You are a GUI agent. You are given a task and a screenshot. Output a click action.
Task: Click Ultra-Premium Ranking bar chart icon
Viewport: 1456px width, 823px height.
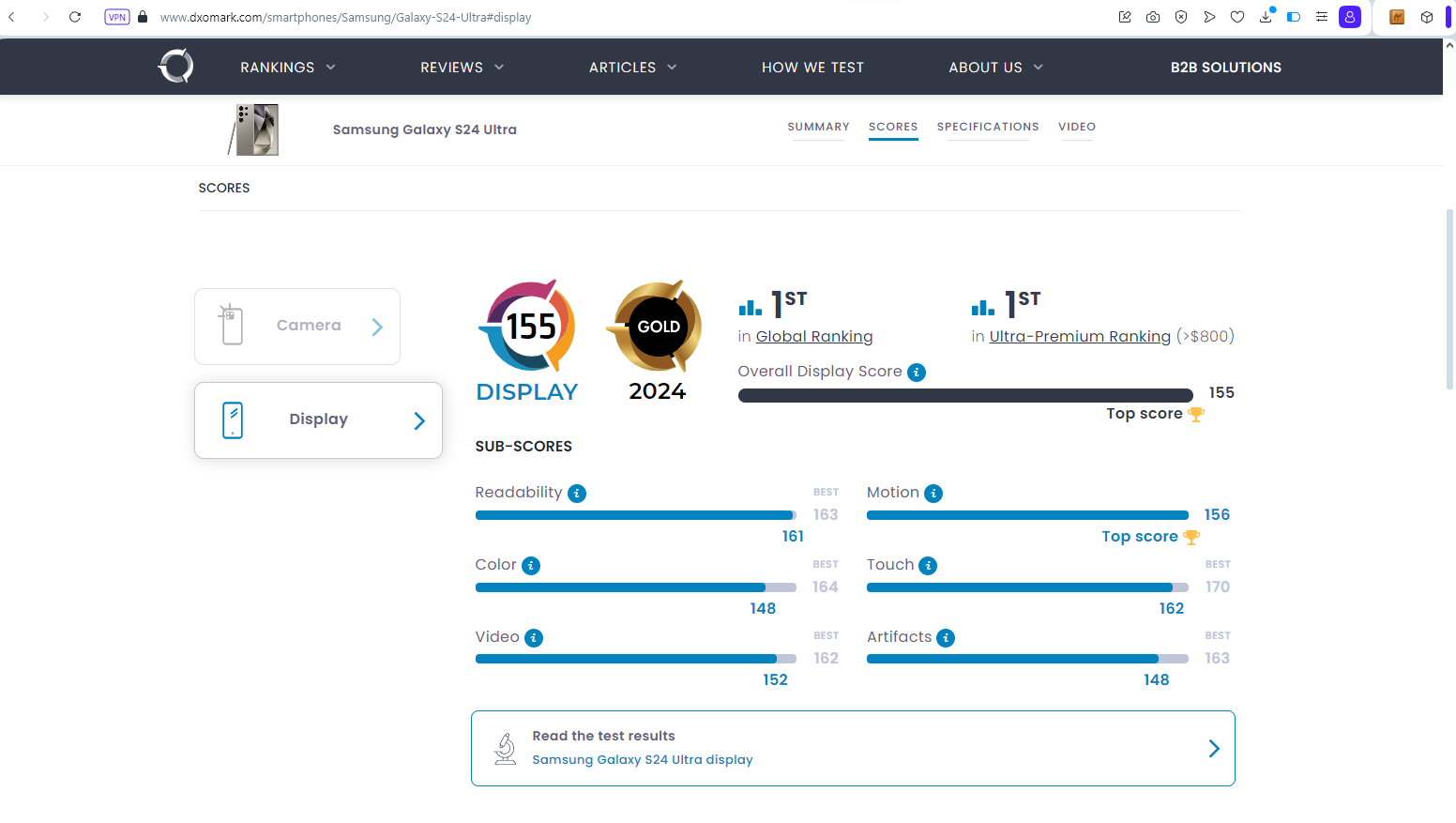[983, 307]
